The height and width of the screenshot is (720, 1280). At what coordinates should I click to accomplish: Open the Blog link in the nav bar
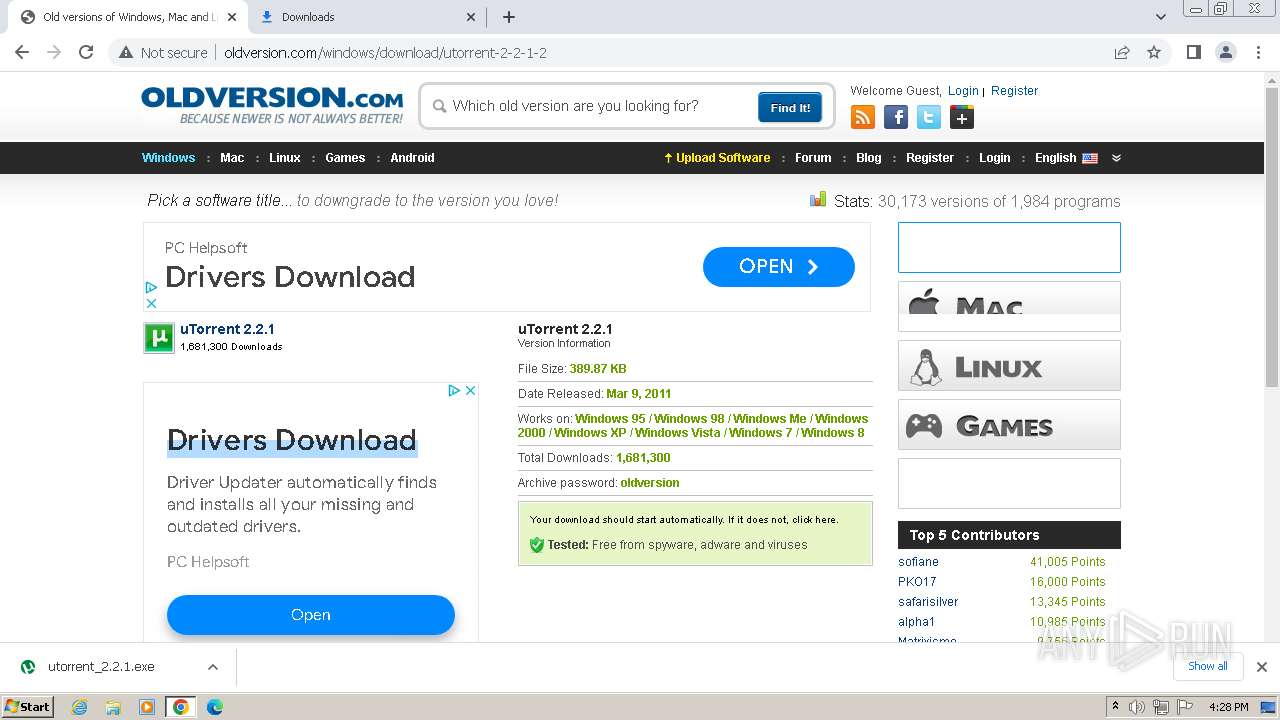coord(869,158)
